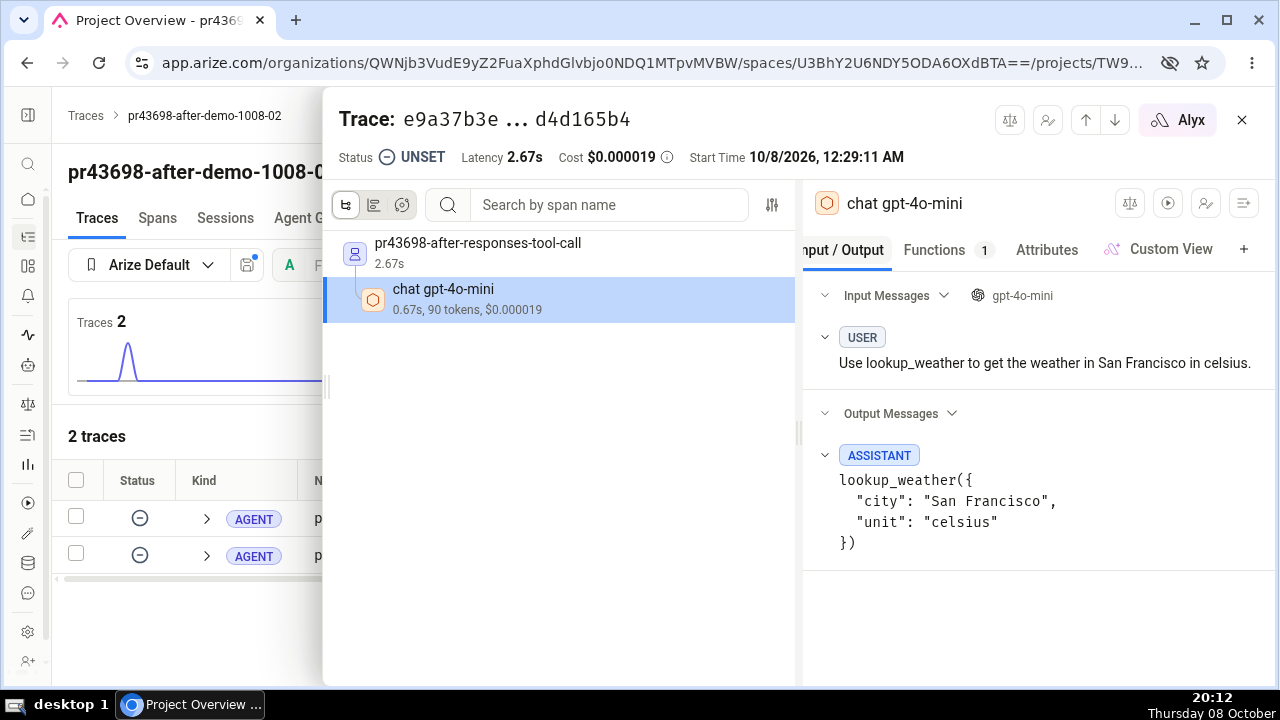Click span-level annotate person icon
This screenshot has height=720, width=1280.
(1206, 203)
